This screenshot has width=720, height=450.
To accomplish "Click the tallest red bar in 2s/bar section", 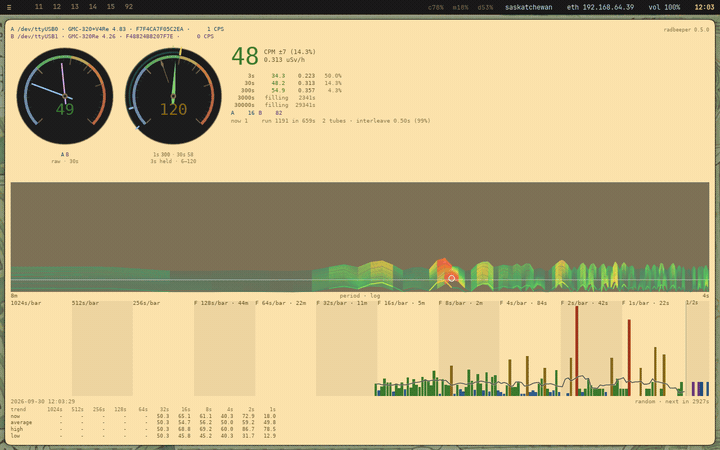I will (577, 351).
